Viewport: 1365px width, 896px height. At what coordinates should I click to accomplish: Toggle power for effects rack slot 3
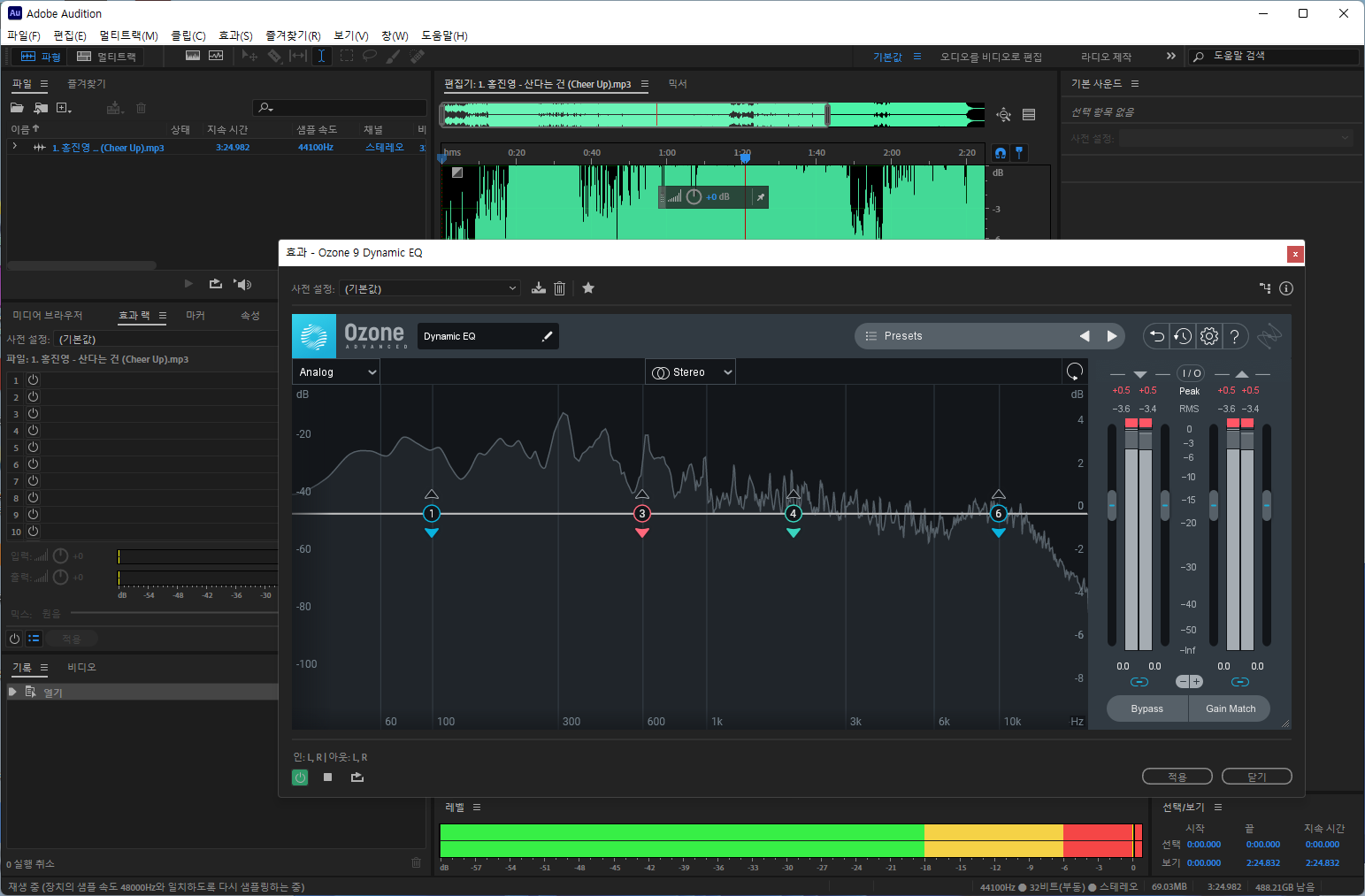(x=33, y=413)
